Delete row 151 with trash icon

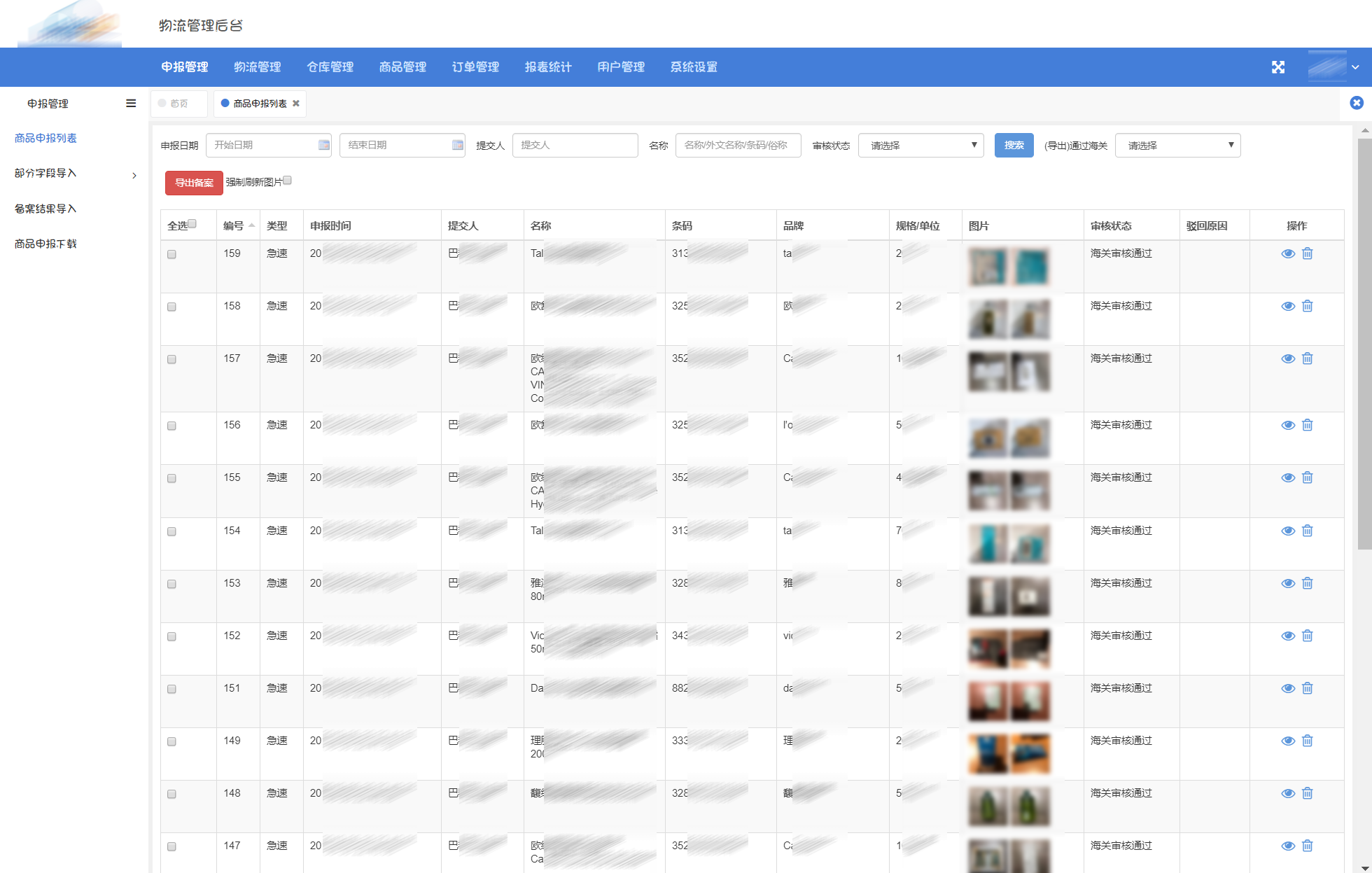pos(1307,688)
